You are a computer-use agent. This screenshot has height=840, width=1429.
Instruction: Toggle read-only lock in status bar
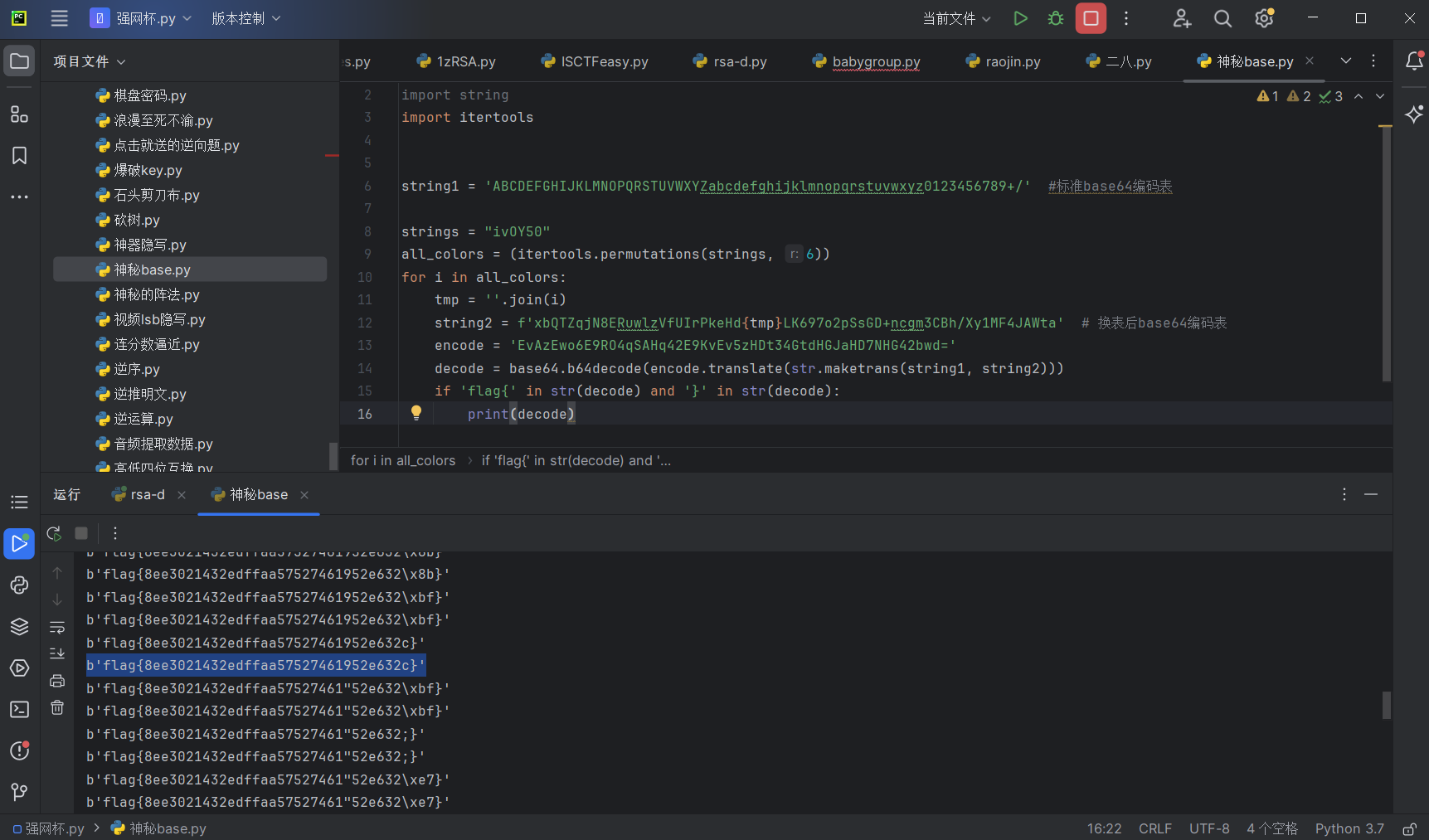click(x=1409, y=829)
